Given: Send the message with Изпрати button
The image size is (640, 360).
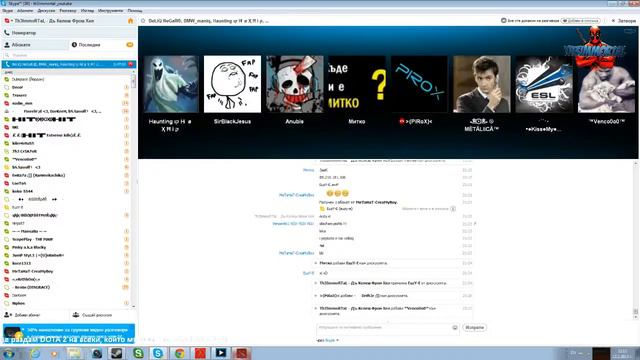Looking at the screenshot, I should (x=474, y=328).
